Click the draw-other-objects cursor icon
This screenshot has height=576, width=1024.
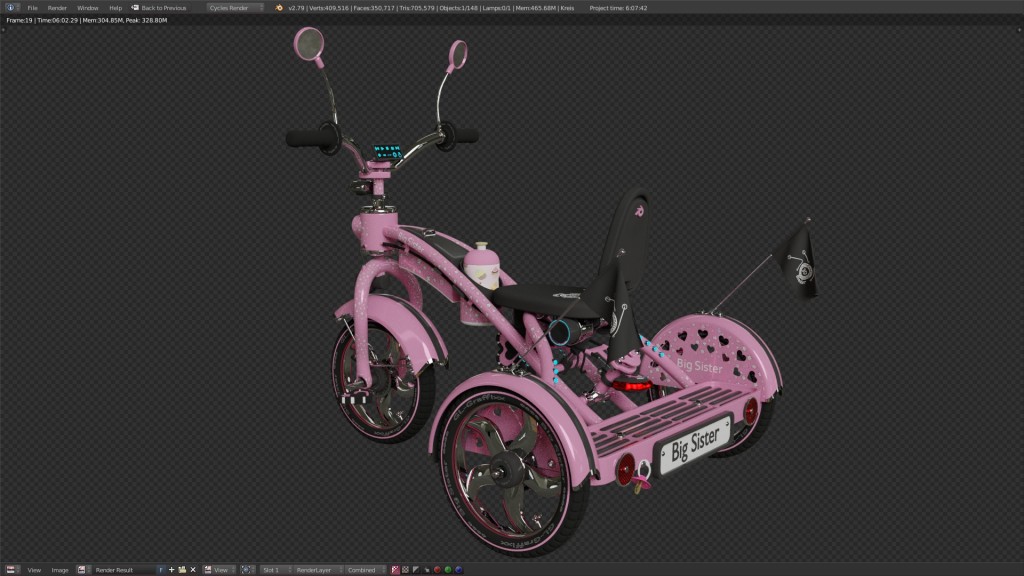426,569
